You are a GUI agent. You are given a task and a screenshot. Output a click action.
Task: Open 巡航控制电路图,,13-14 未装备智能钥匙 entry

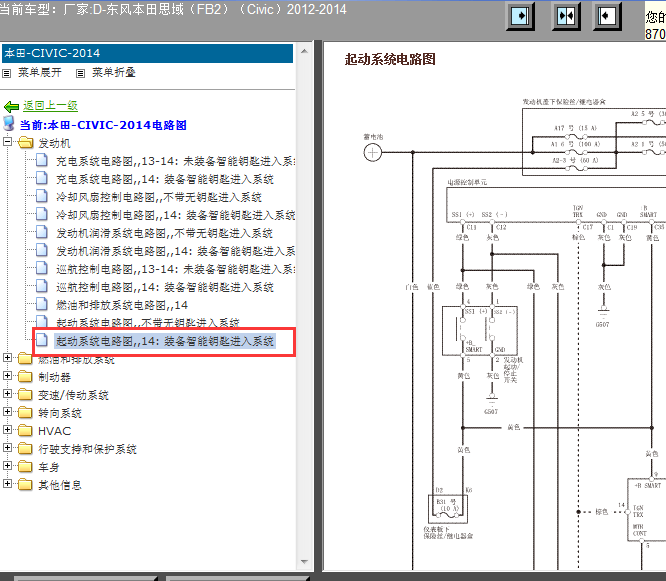[175, 269]
